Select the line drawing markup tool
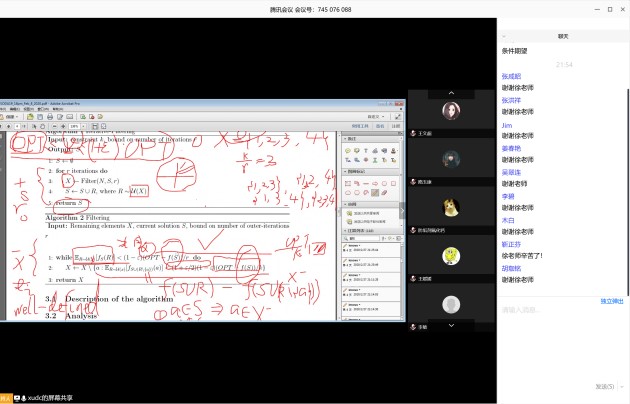 [366, 184]
